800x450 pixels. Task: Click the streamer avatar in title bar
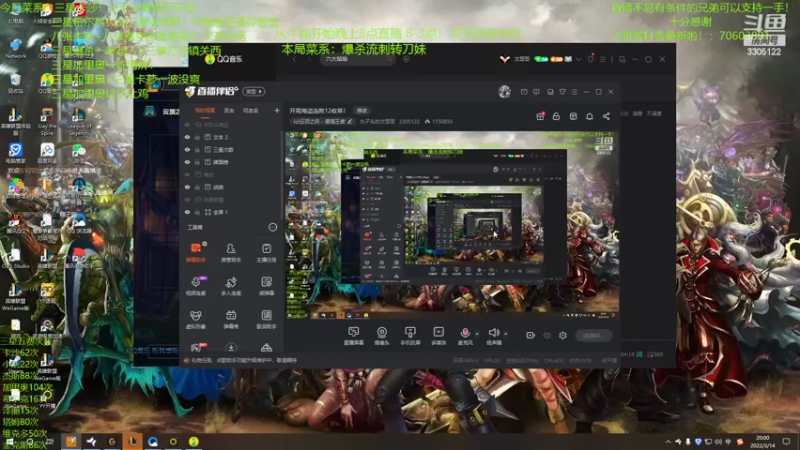pos(505,91)
